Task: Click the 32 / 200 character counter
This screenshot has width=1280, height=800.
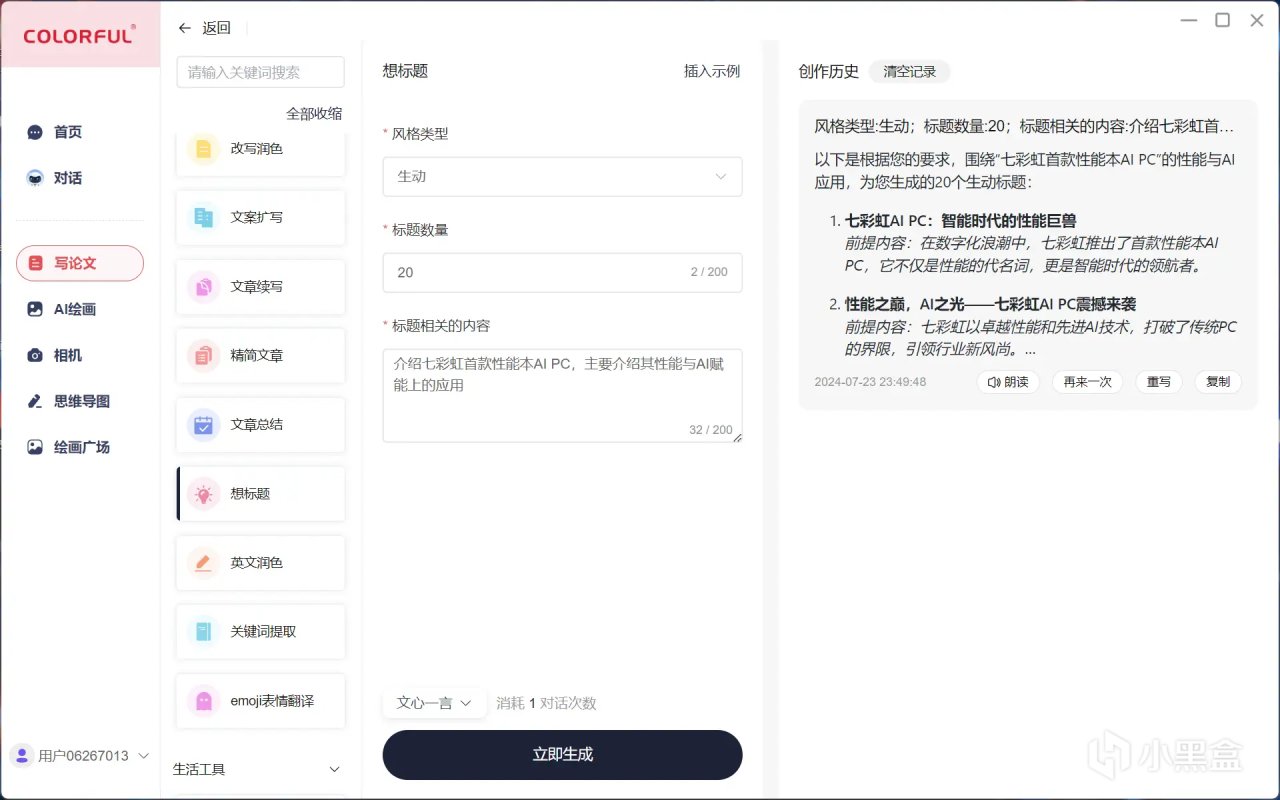Action: [711, 430]
